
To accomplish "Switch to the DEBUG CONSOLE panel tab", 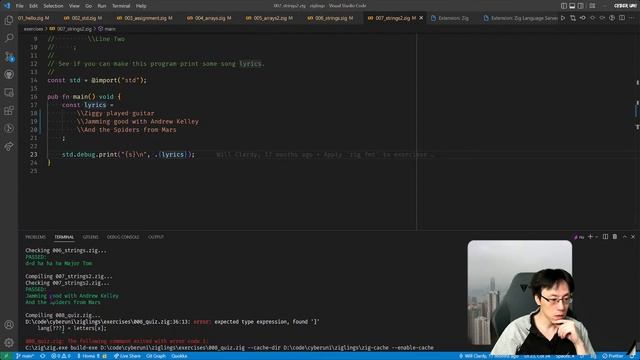I will click(123, 237).
